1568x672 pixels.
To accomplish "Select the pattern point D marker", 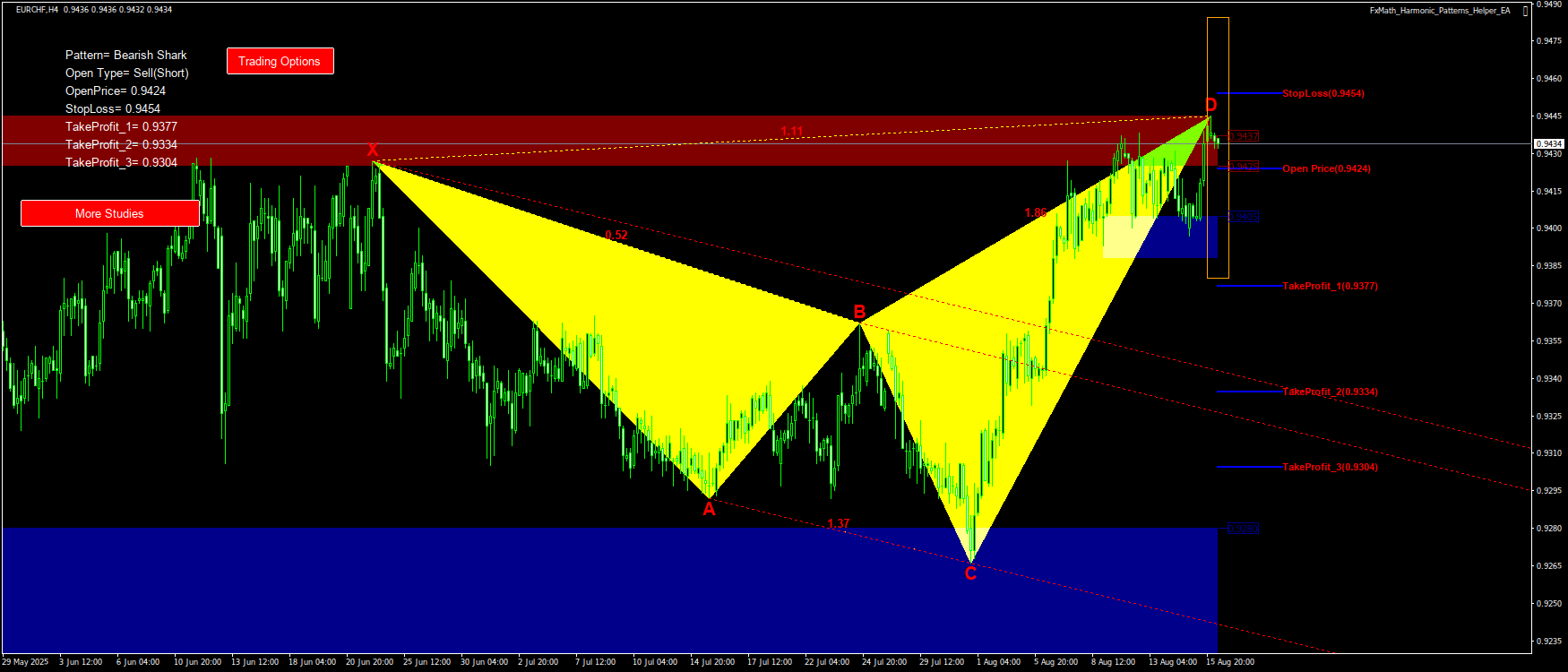I will [x=1210, y=105].
